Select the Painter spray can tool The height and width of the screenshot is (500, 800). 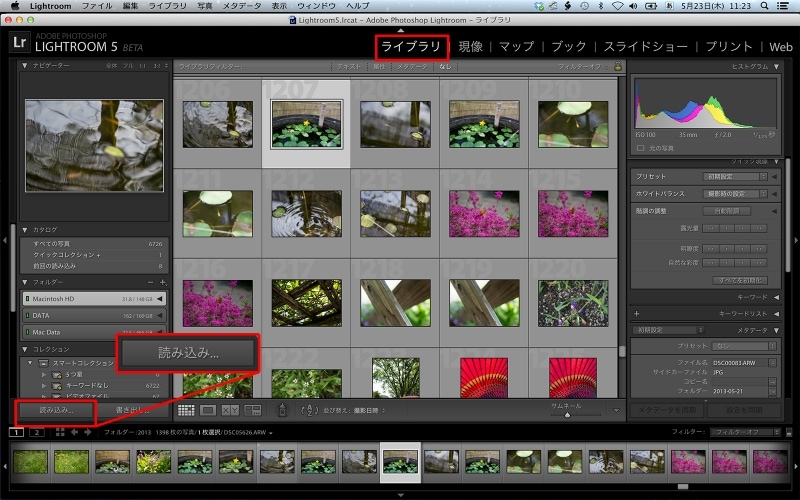pos(283,410)
